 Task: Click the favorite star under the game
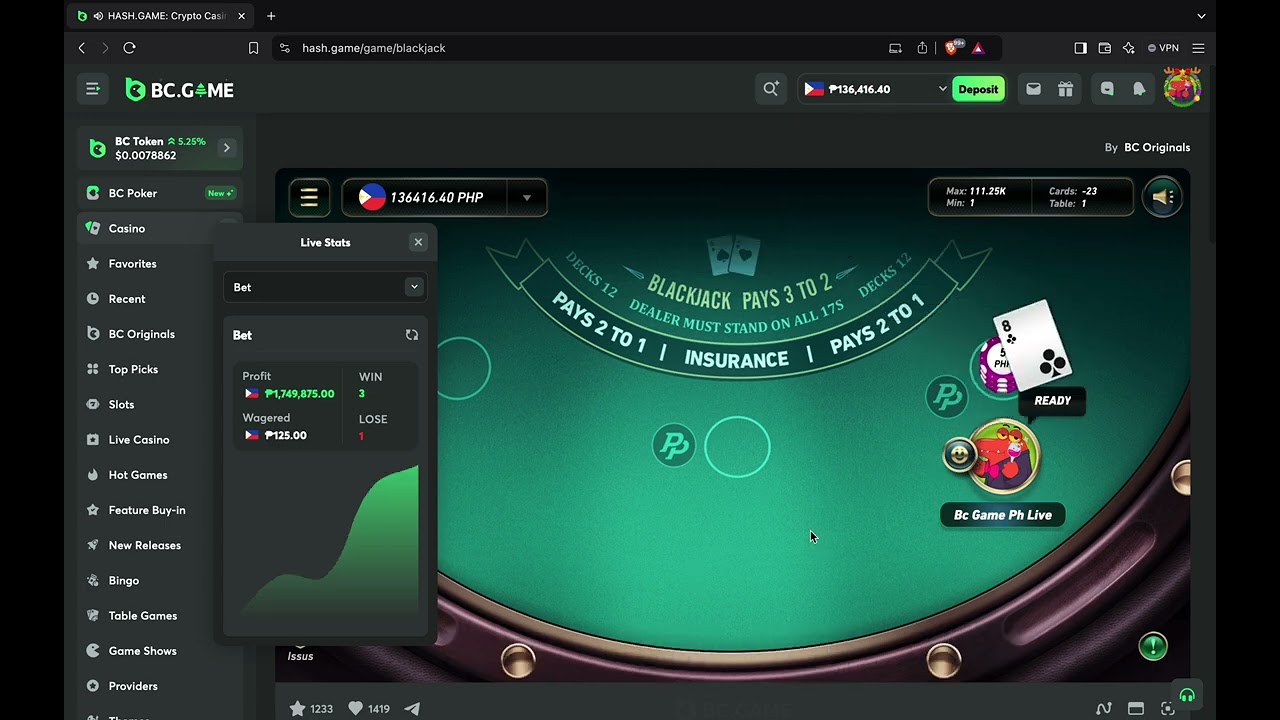(x=297, y=708)
